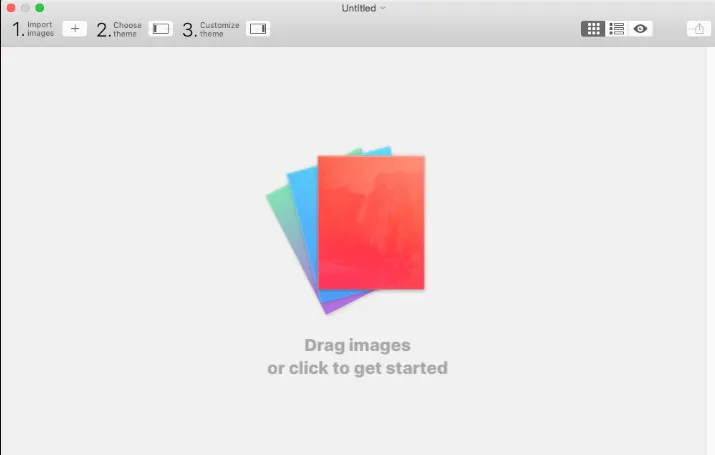Open the Customize theme right panel icon

click(x=258, y=29)
